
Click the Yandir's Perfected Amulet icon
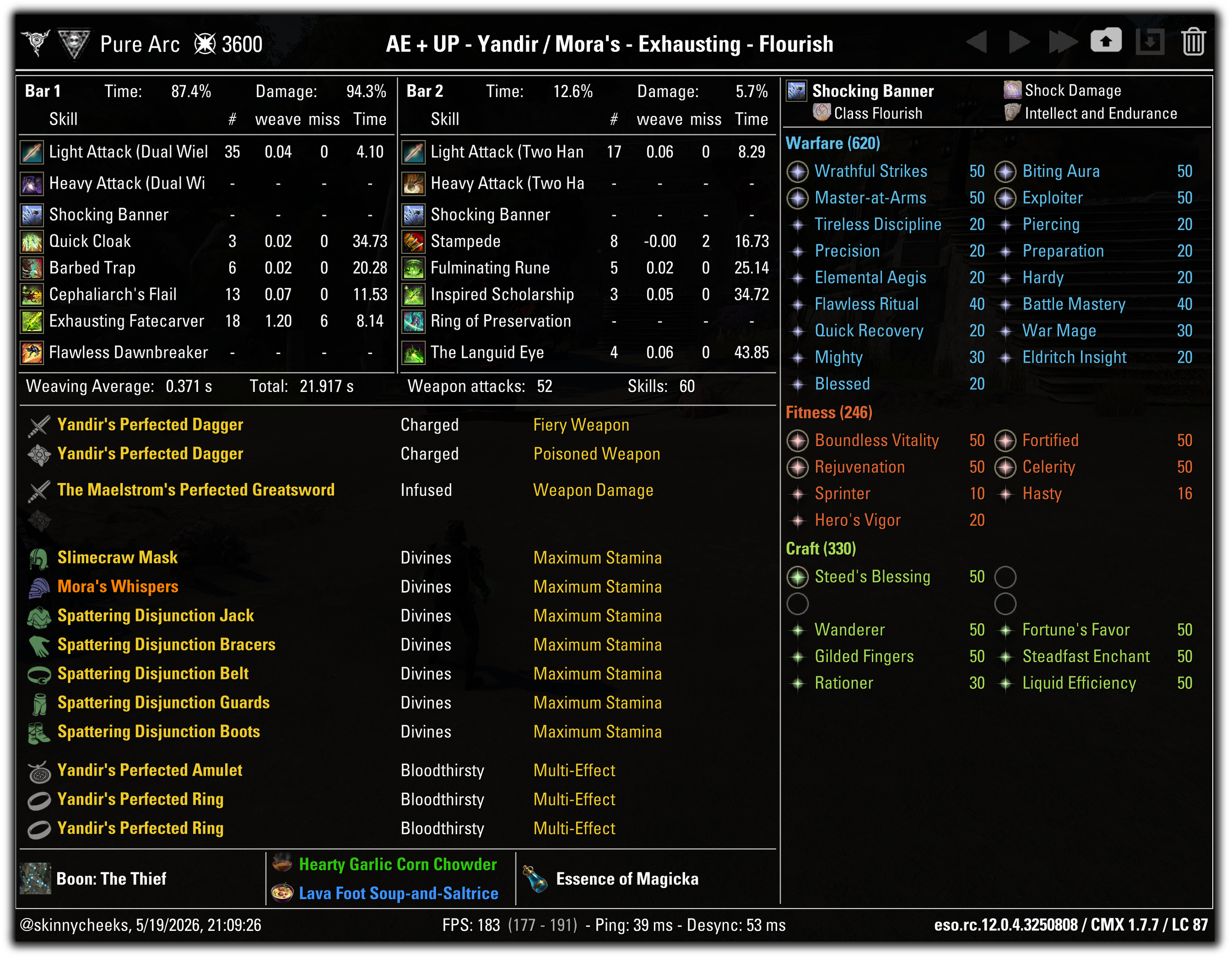tap(39, 771)
